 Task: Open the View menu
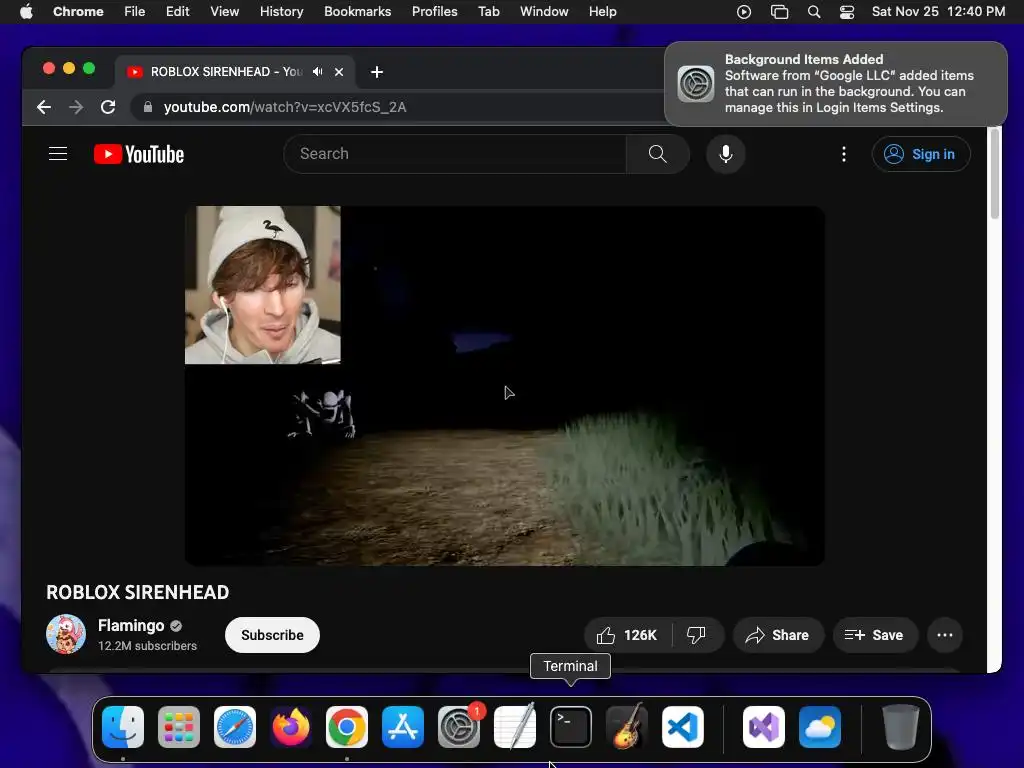225,12
